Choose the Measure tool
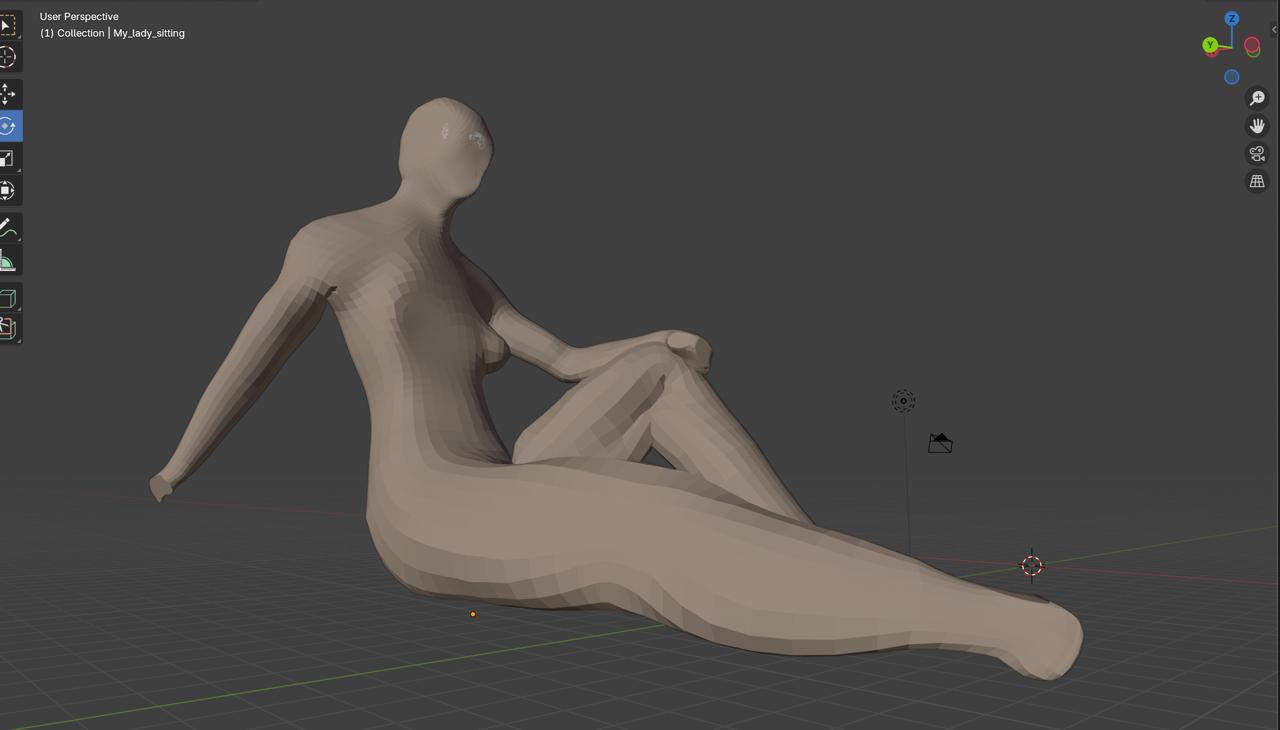 coord(8,262)
